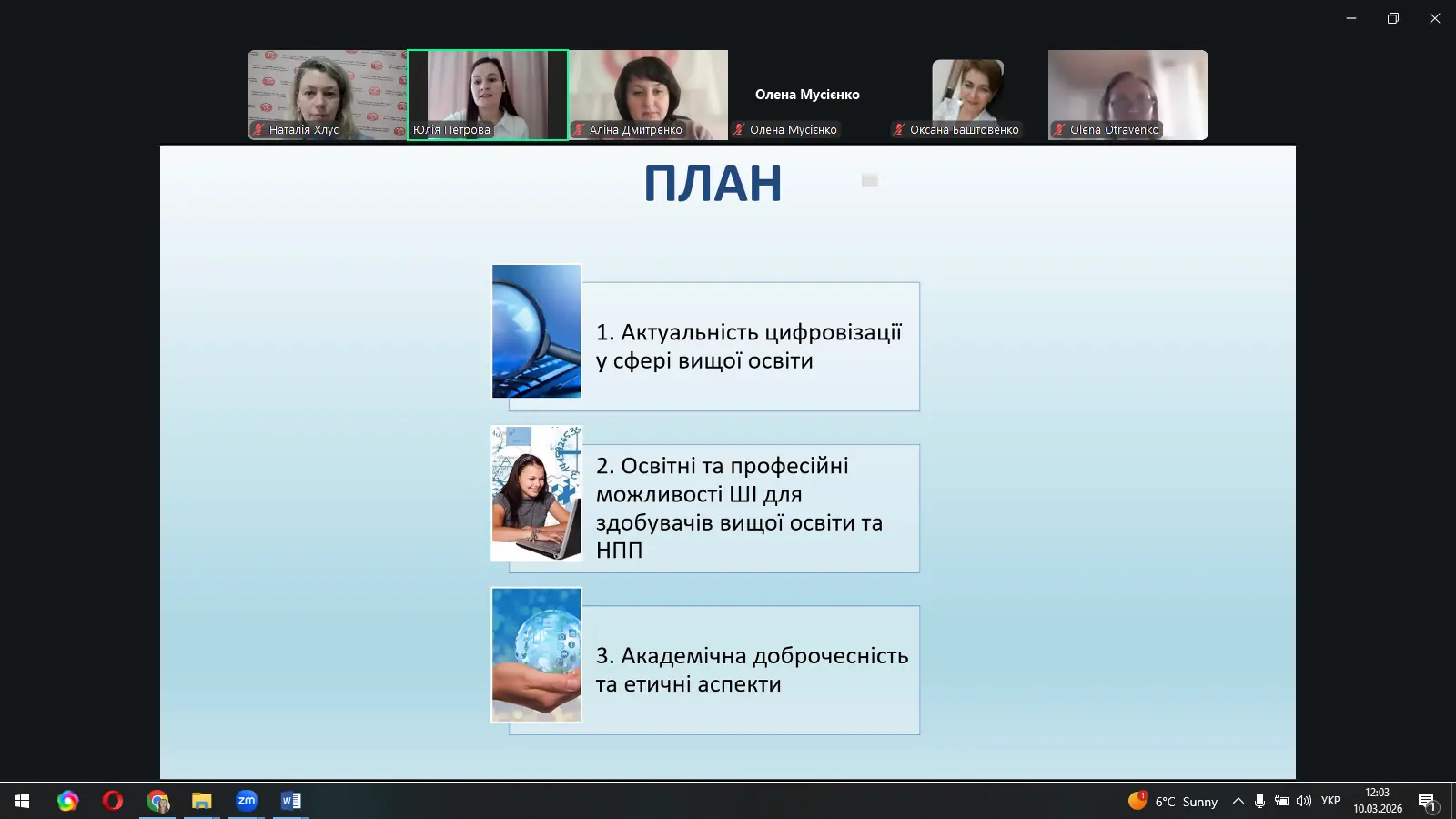This screenshot has height=819, width=1456.
Task: Check the battery icon in system tray
Action: pyautogui.click(x=1281, y=801)
